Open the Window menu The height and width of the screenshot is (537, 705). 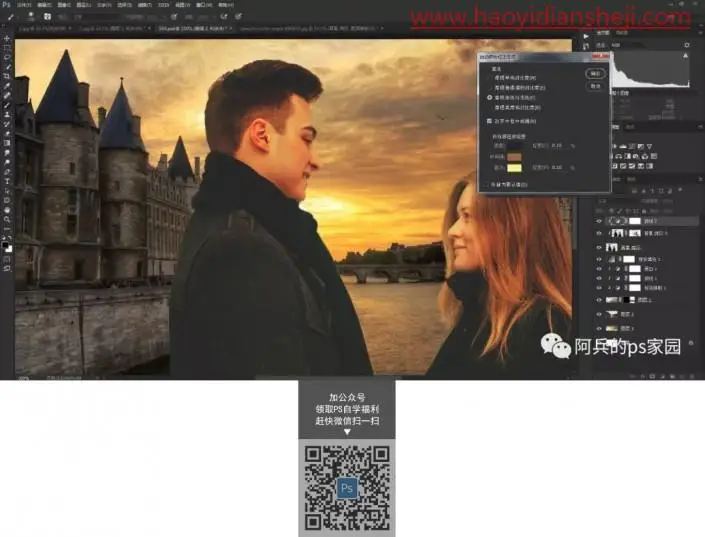pos(204,5)
